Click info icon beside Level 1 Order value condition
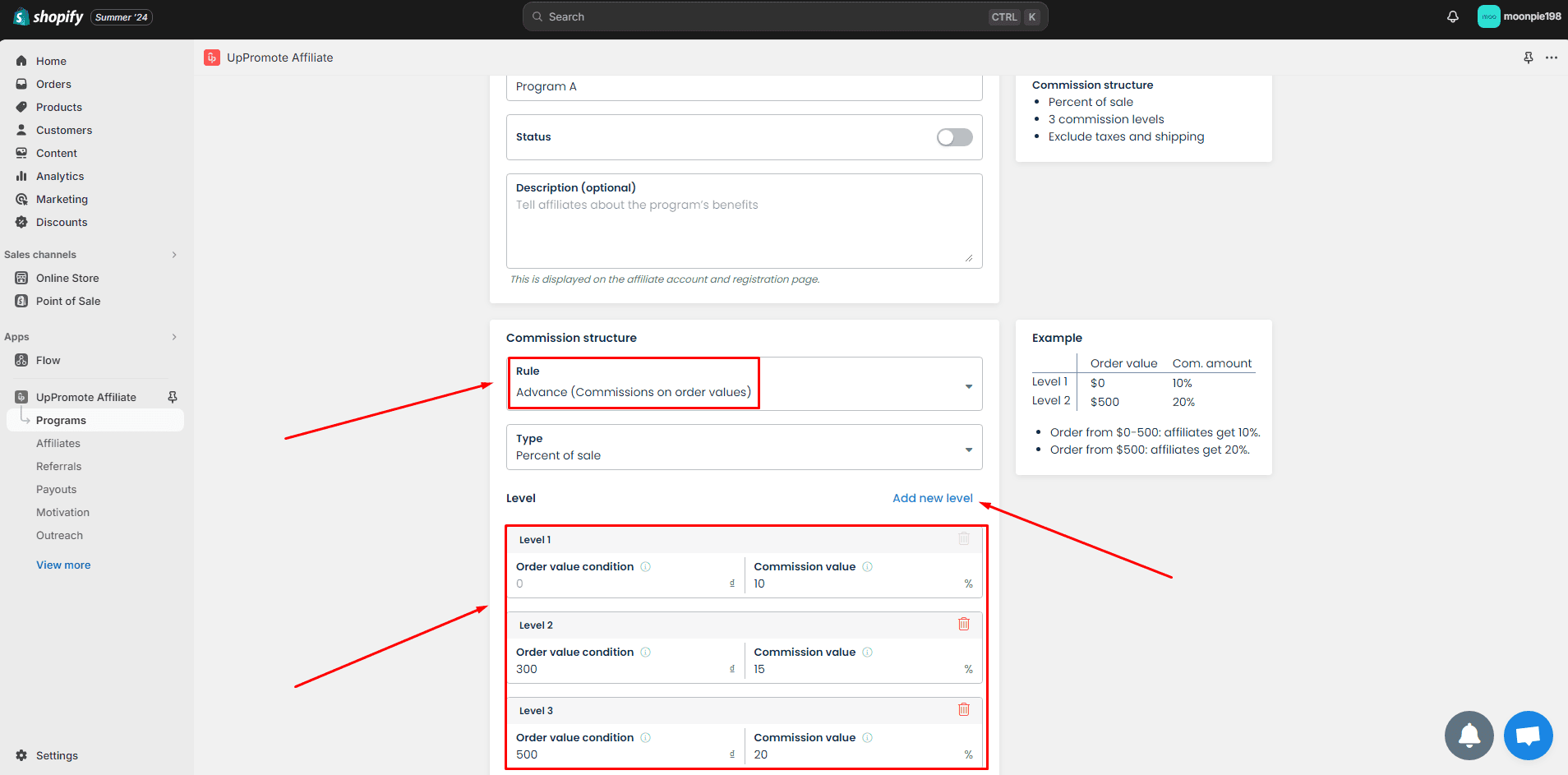This screenshot has width=1568, height=775. [646, 567]
